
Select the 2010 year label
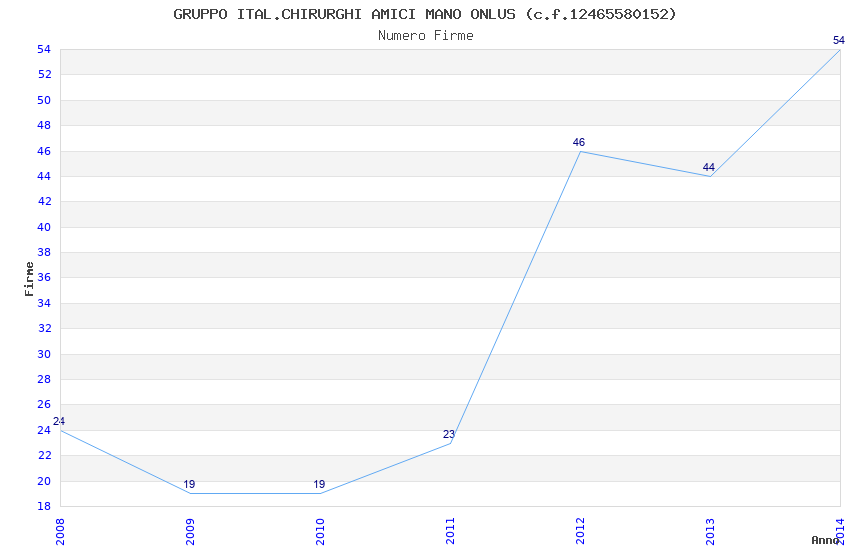coord(320,532)
